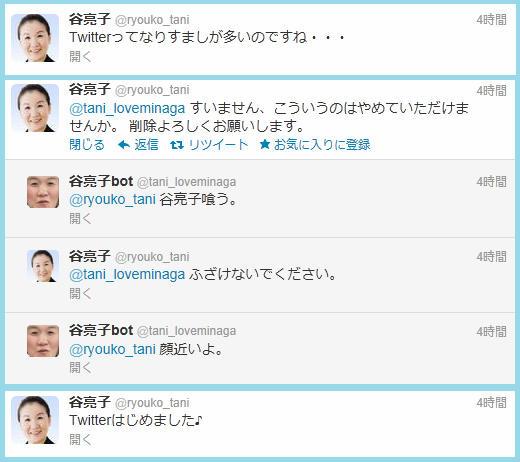The width and height of the screenshot is (520, 462).
Task: Click お気に入りに登録 favorite link
Action: (x=322, y=145)
